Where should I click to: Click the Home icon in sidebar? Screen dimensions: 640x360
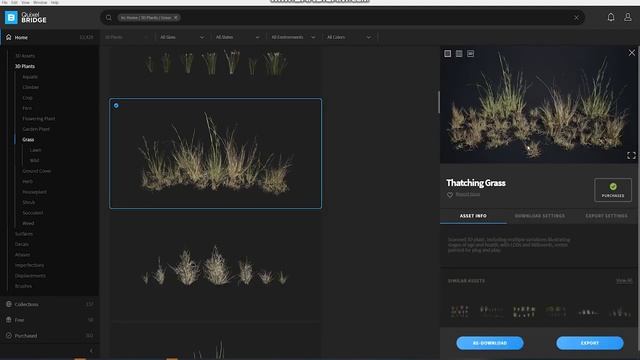(9, 37)
